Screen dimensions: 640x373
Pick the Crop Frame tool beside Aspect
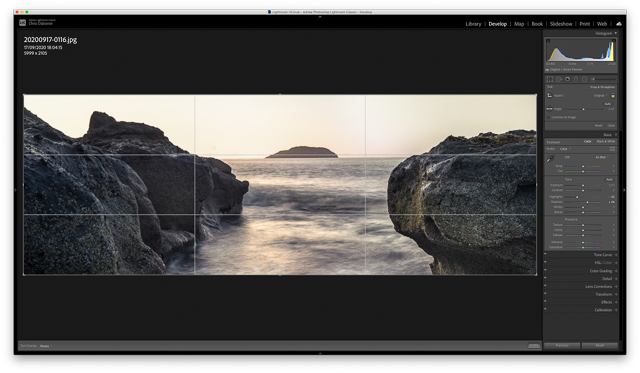click(550, 95)
